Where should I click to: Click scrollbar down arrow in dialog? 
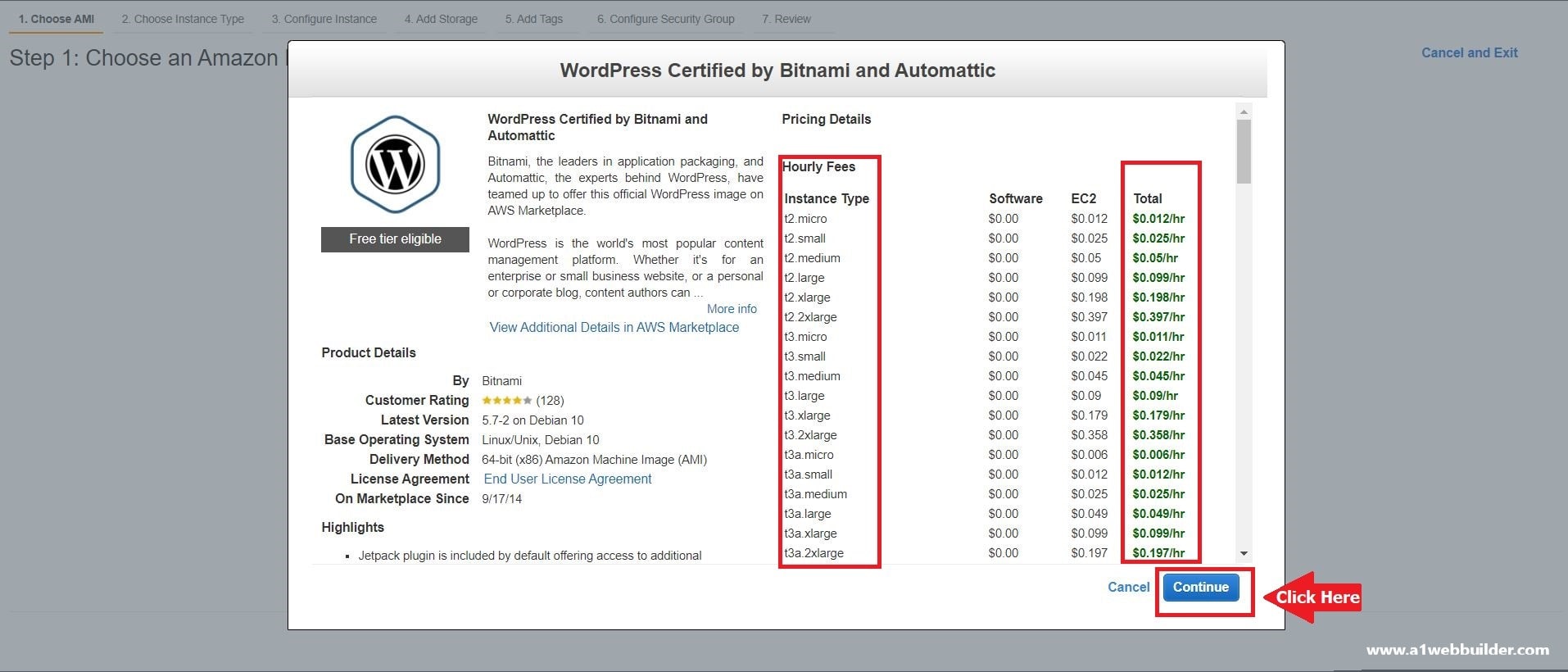(x=1244, y=554)
